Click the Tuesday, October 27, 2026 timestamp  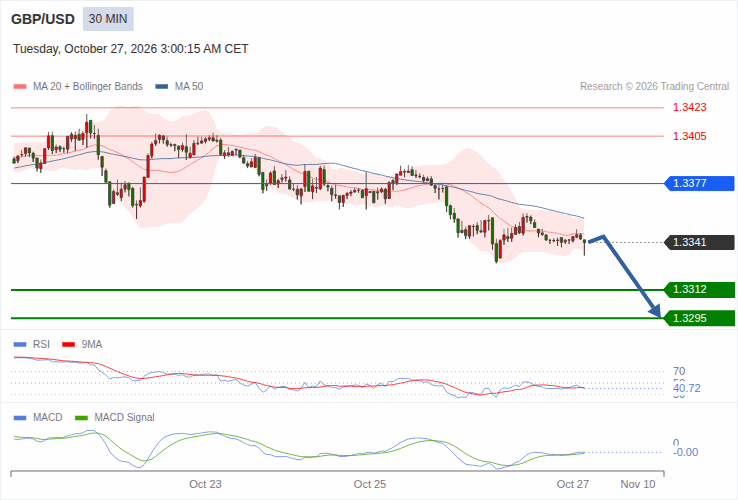pos(130,49)
